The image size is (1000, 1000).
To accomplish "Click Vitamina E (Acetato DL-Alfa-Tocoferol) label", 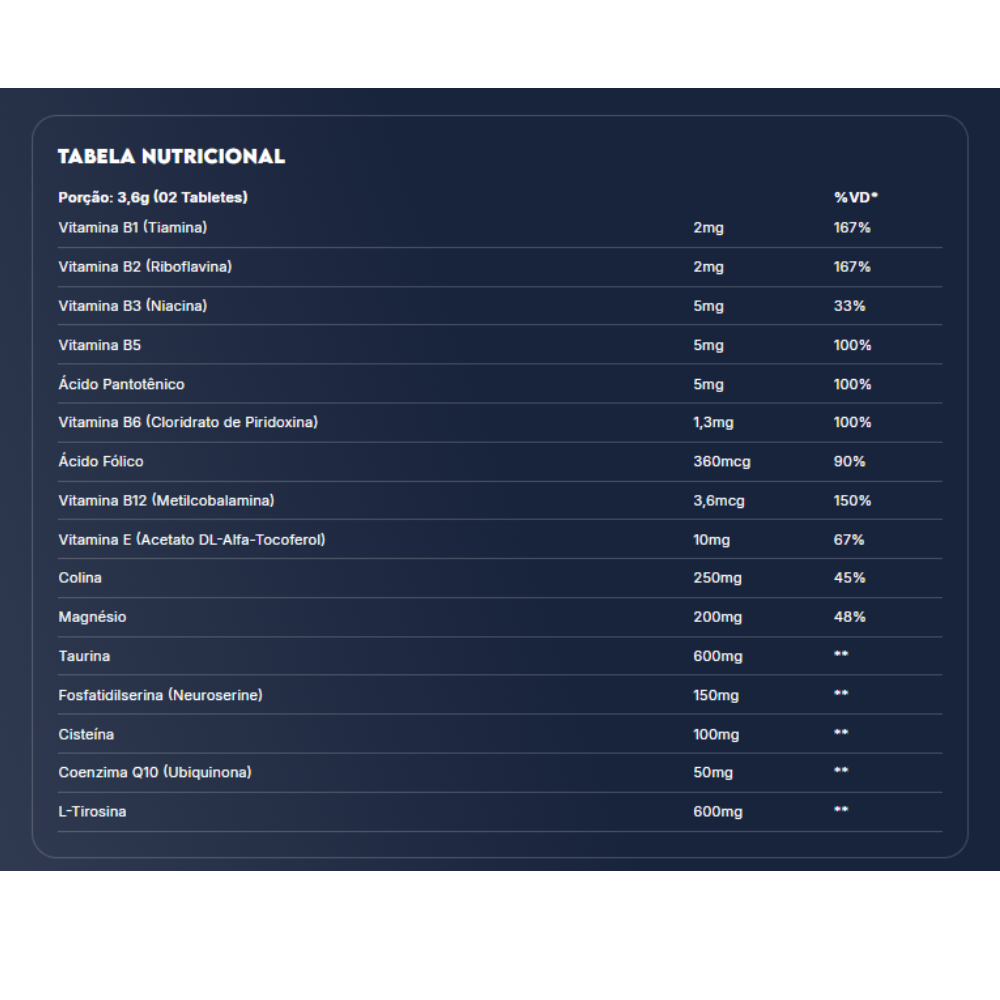I will pos(192,539).
